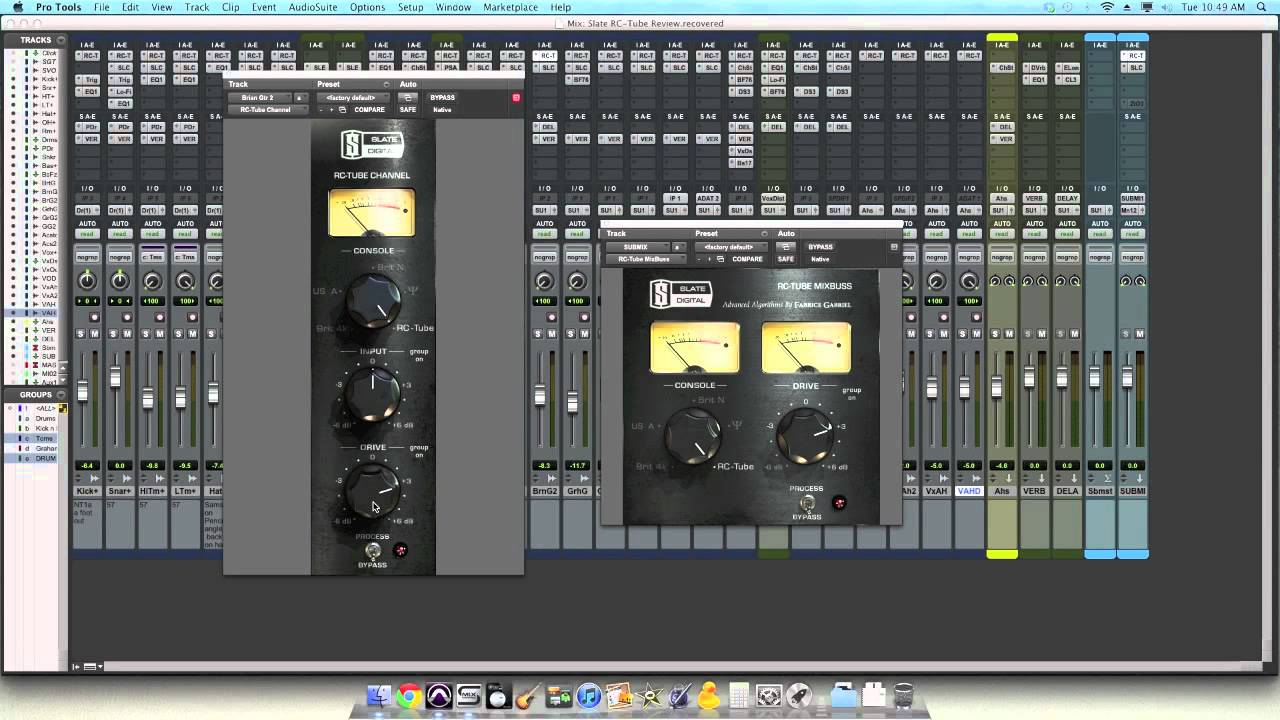Open System Preferences from the Dock

click(769, 696)
